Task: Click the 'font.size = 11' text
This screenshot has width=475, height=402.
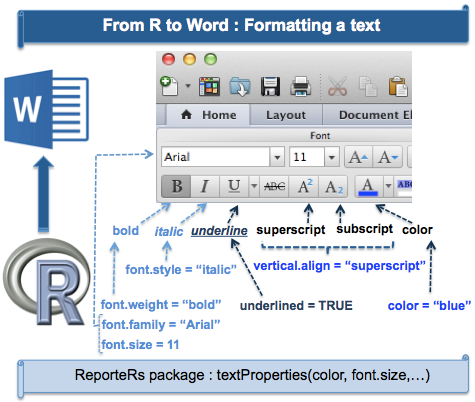Action: click(140, 345)
